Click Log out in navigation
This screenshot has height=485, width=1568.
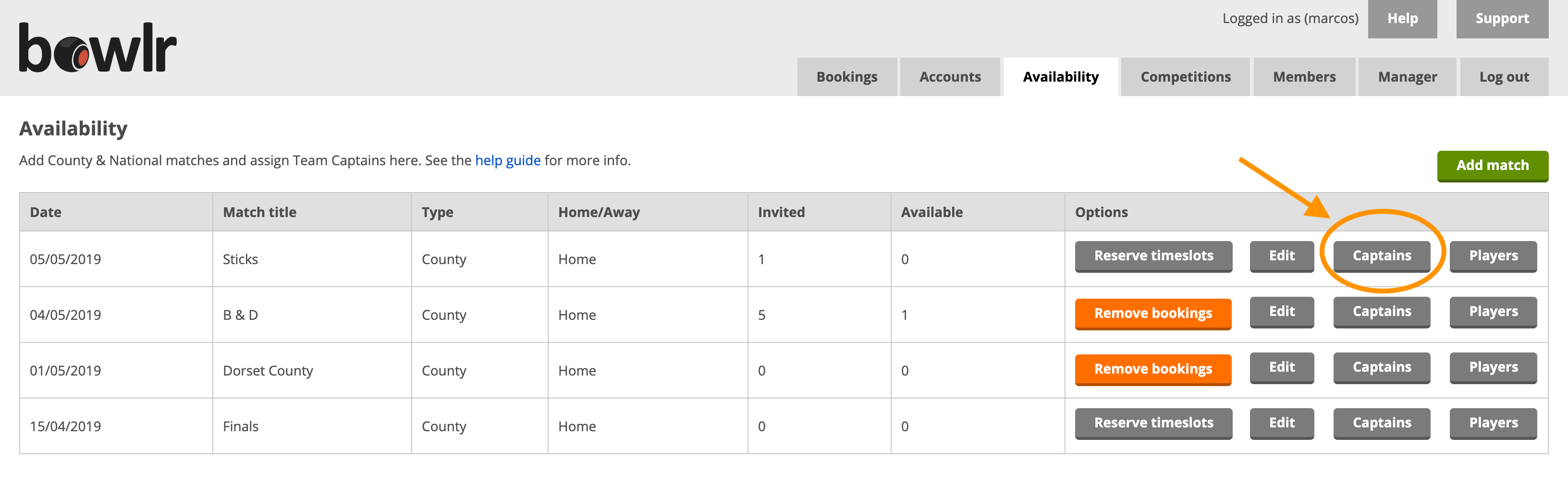pos(1504,77)
